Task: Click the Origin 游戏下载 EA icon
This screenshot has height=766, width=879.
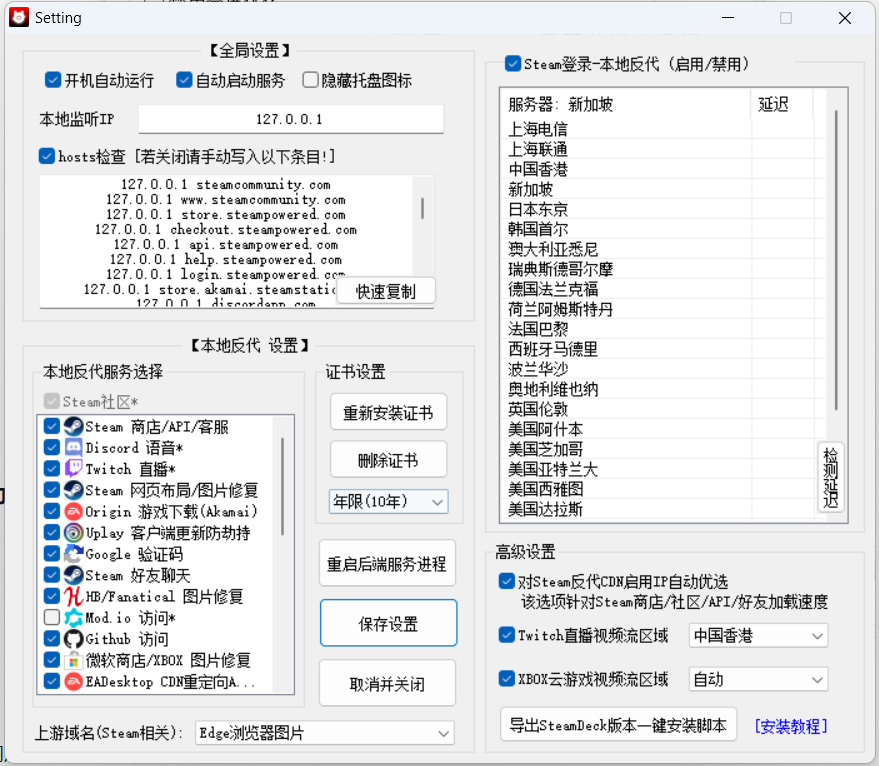Action: pyautogui.click(x=73, y=511)
